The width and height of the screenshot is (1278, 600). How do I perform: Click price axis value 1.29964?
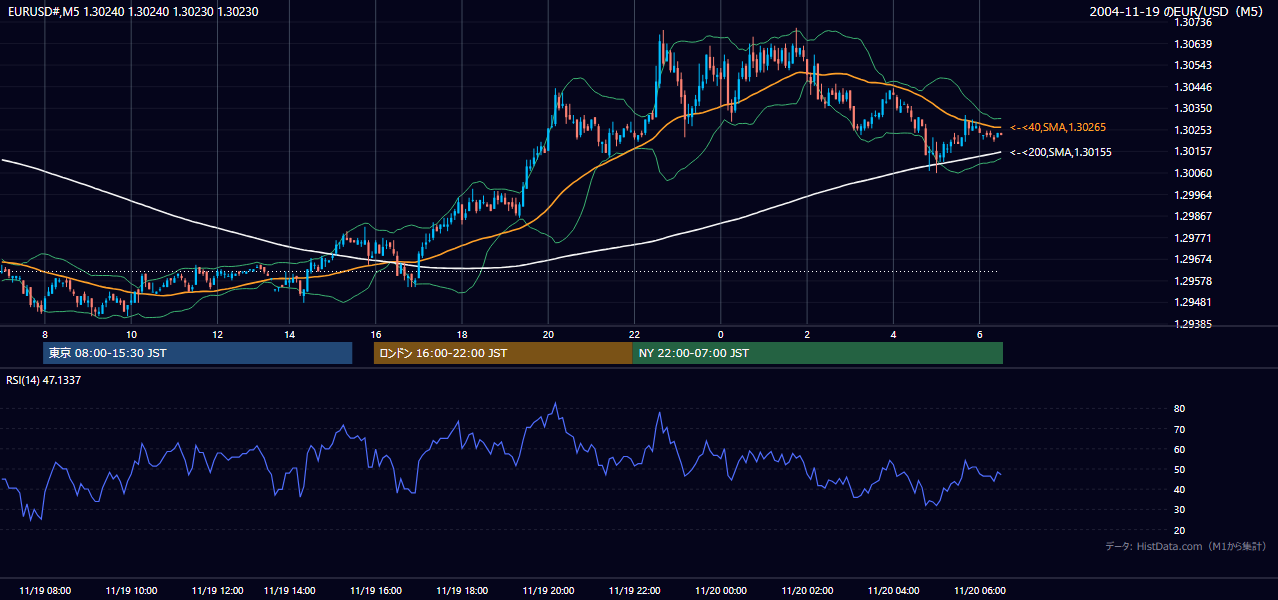[x=1193, y=195]
